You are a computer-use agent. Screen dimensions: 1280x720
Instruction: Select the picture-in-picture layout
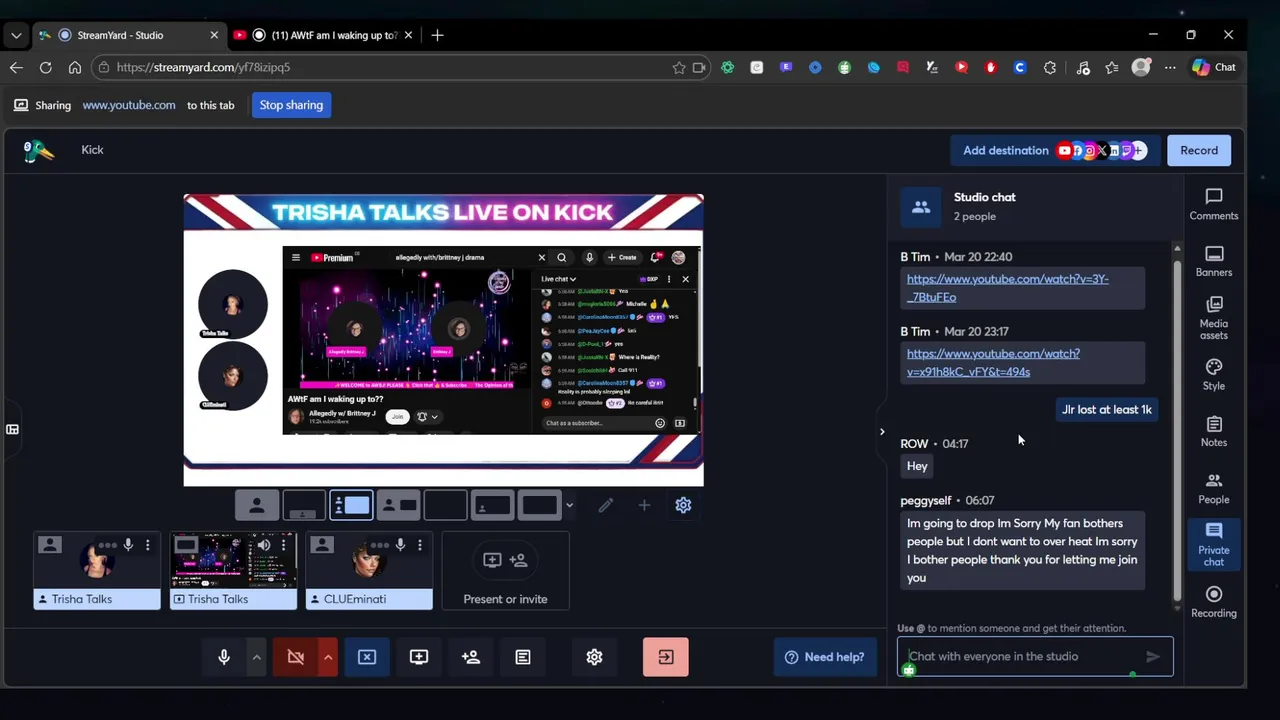(x=492, y=505)
